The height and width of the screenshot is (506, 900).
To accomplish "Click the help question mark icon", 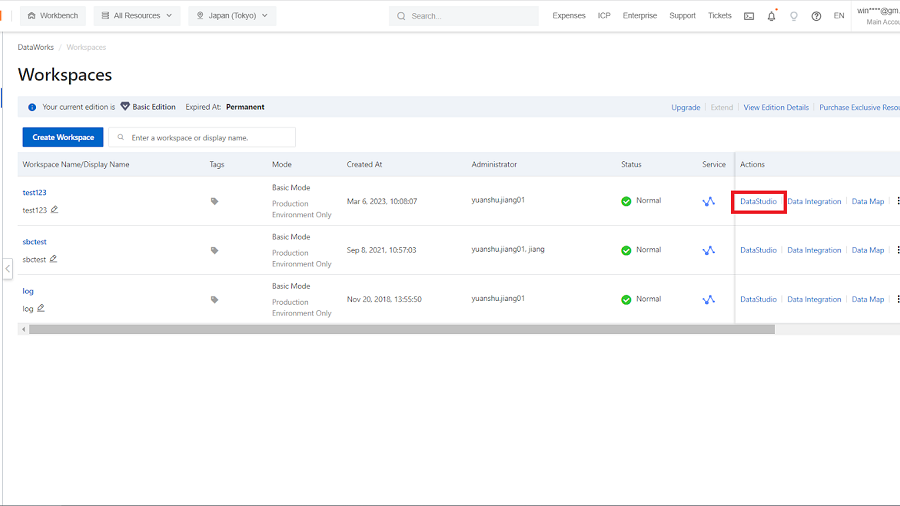I will 816,16.
